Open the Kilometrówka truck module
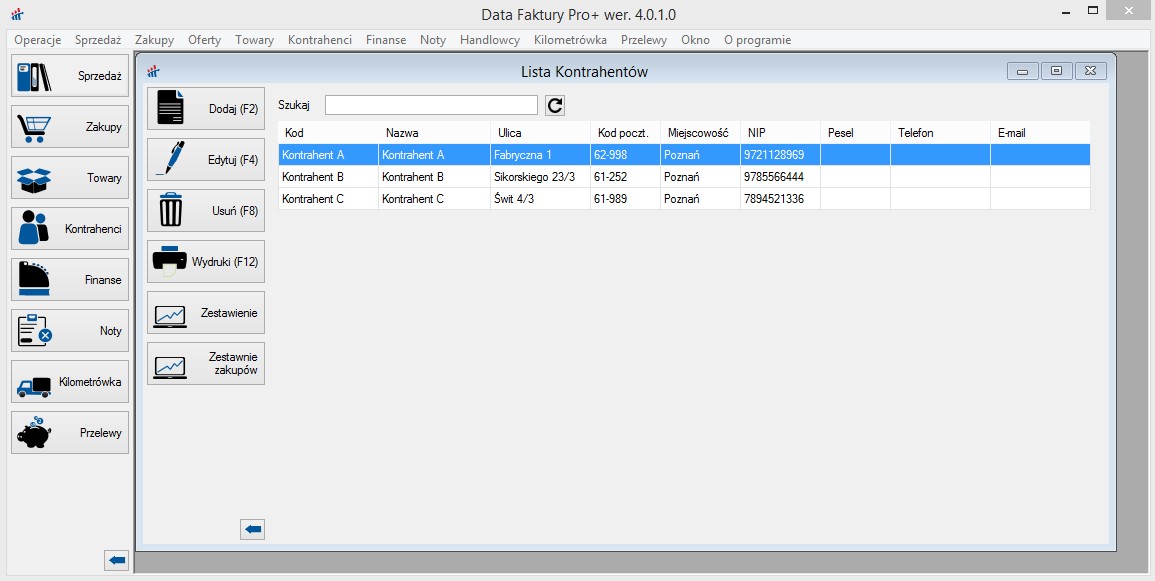This screenshot has width=1155, height=581. pyautogui.click(x=70, y=382)
